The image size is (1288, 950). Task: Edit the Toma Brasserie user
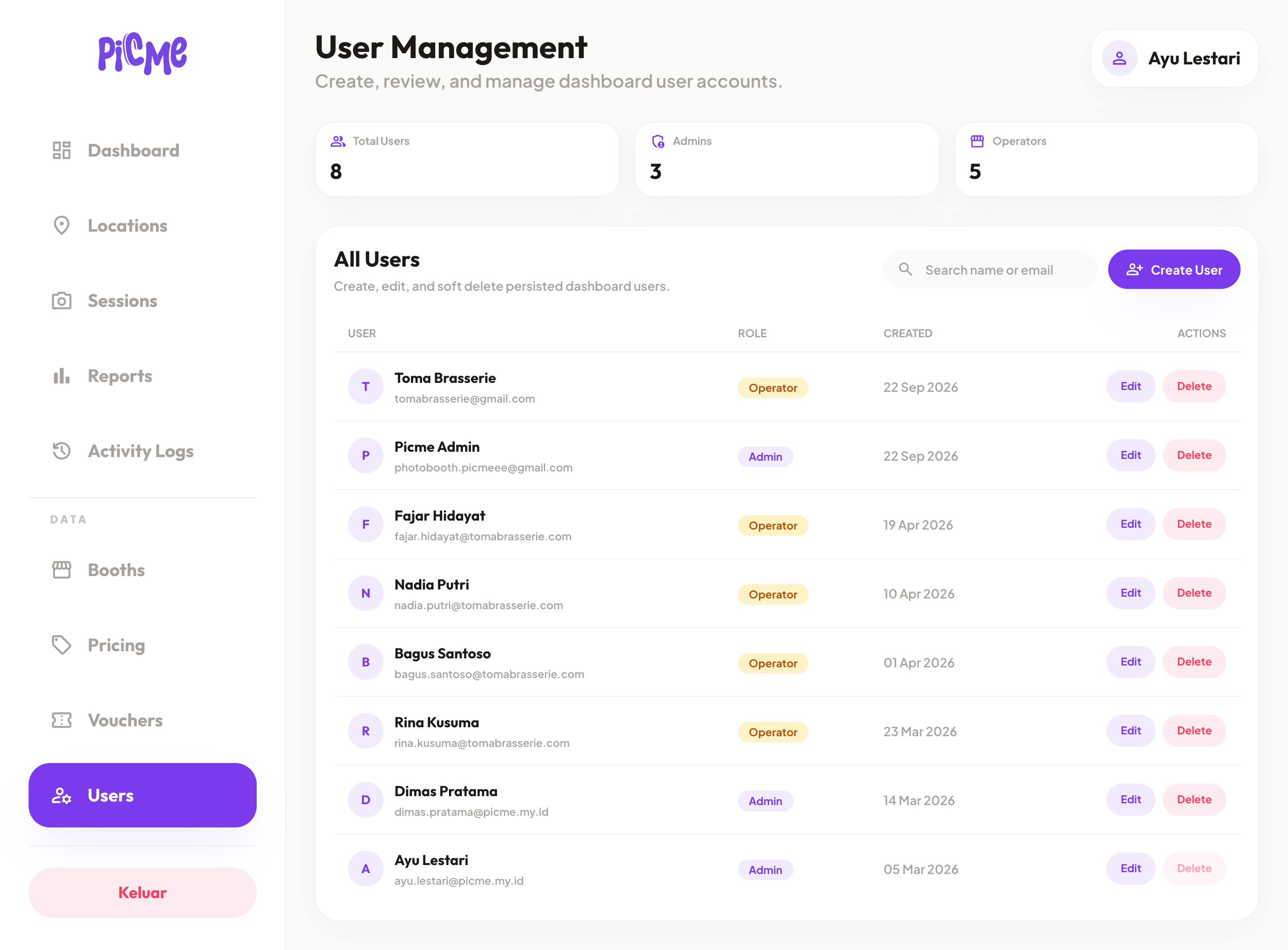[x=1131, y=386]
